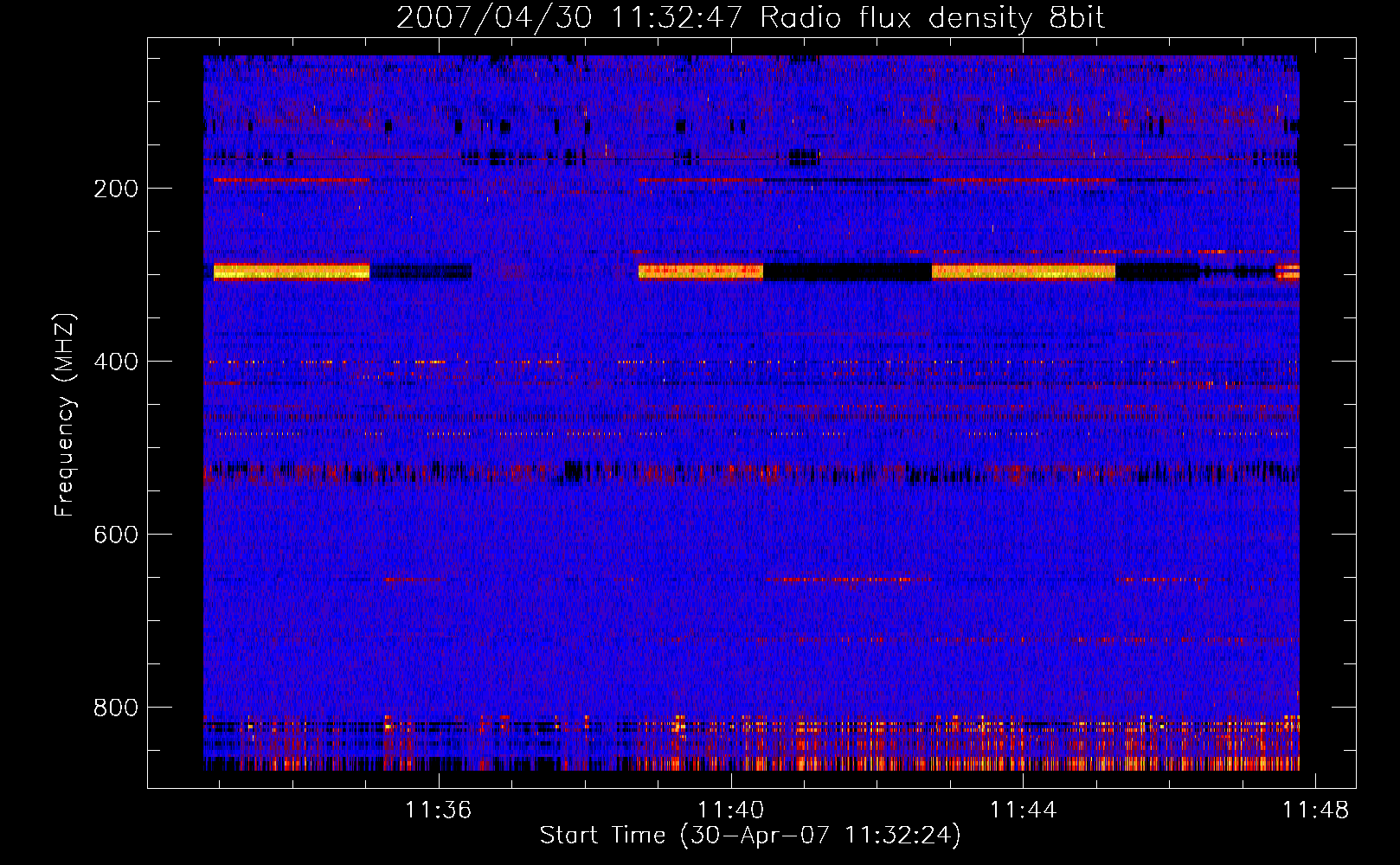Click the plot title "2007/04/30 11:32:47 Radio flux density 8bit"

[750, 18]
